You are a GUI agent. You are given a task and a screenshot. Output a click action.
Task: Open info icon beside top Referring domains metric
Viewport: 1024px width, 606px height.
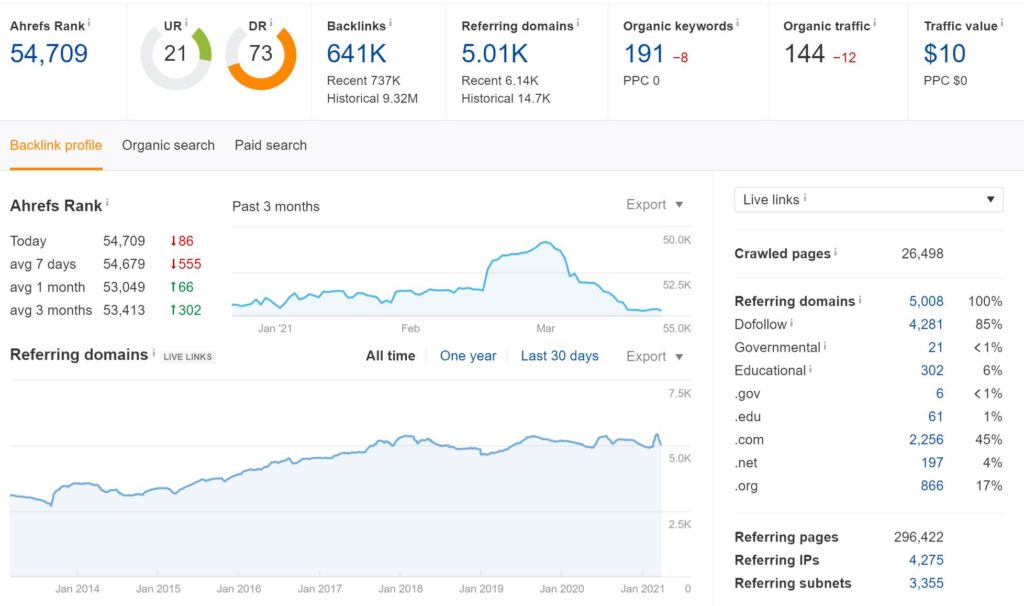[578, 23]
